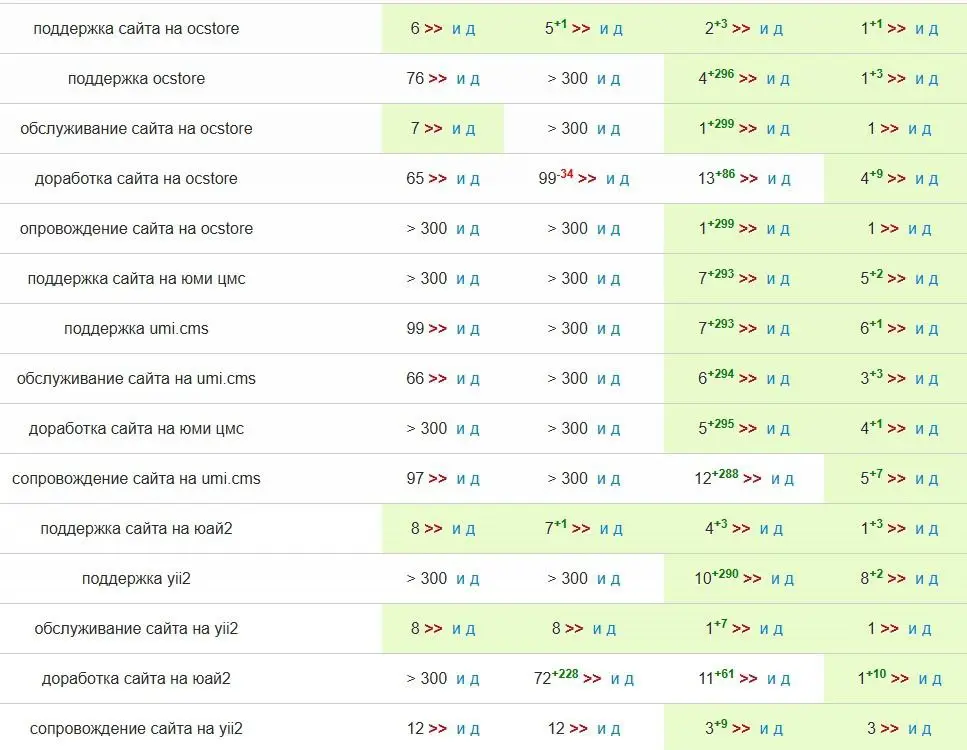The height and width of the screenshot is (750, 967).
Task: Open 'д' link after 1+10 value
Action: [x=937, y=679]
